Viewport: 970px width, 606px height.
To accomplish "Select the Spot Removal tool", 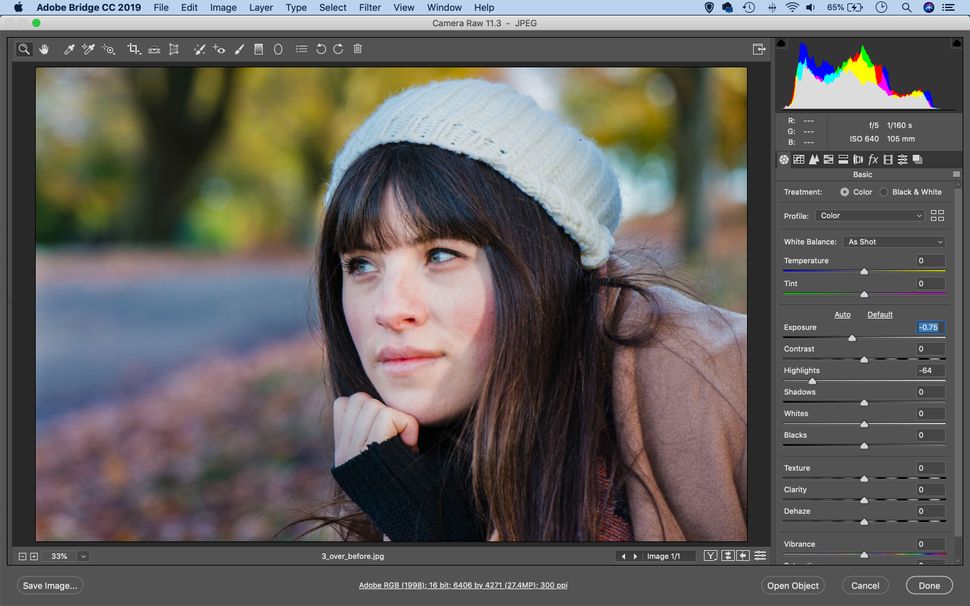I will coord(199,48).
